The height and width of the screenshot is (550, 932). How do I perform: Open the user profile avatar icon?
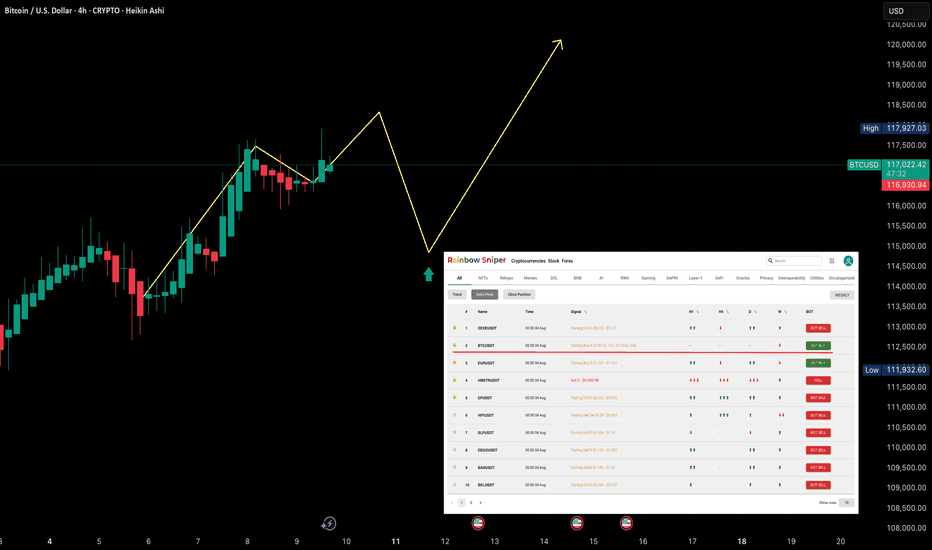pos(848,260)
